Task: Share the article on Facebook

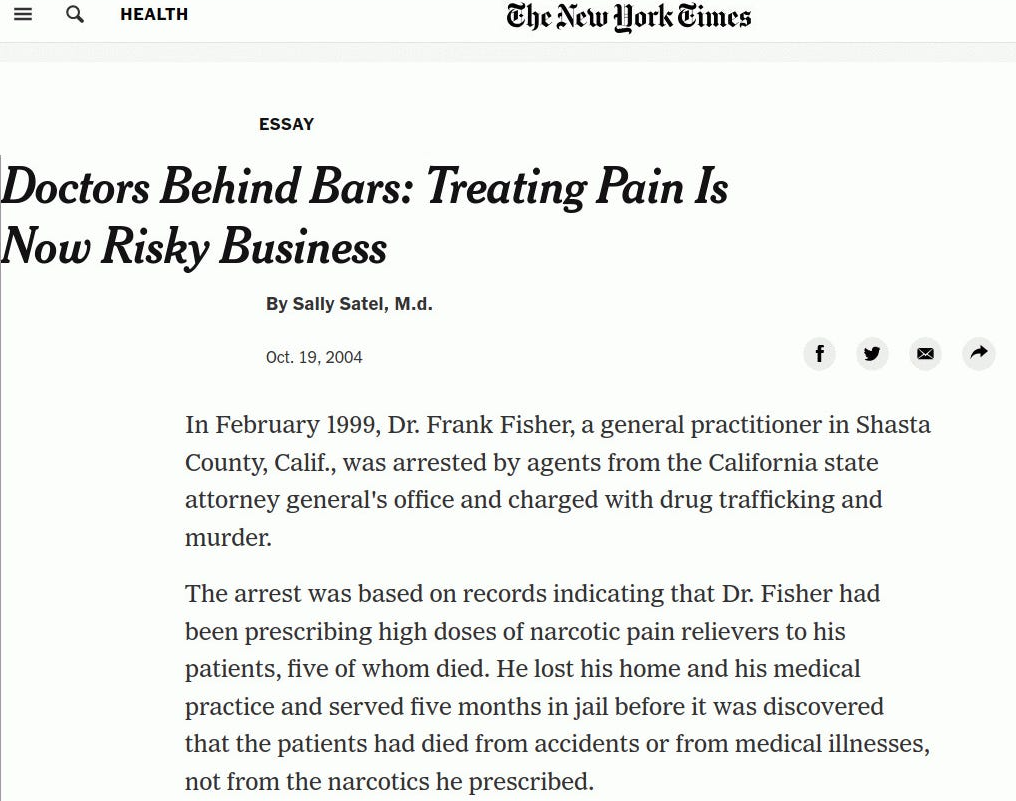Action: point(819,353)
